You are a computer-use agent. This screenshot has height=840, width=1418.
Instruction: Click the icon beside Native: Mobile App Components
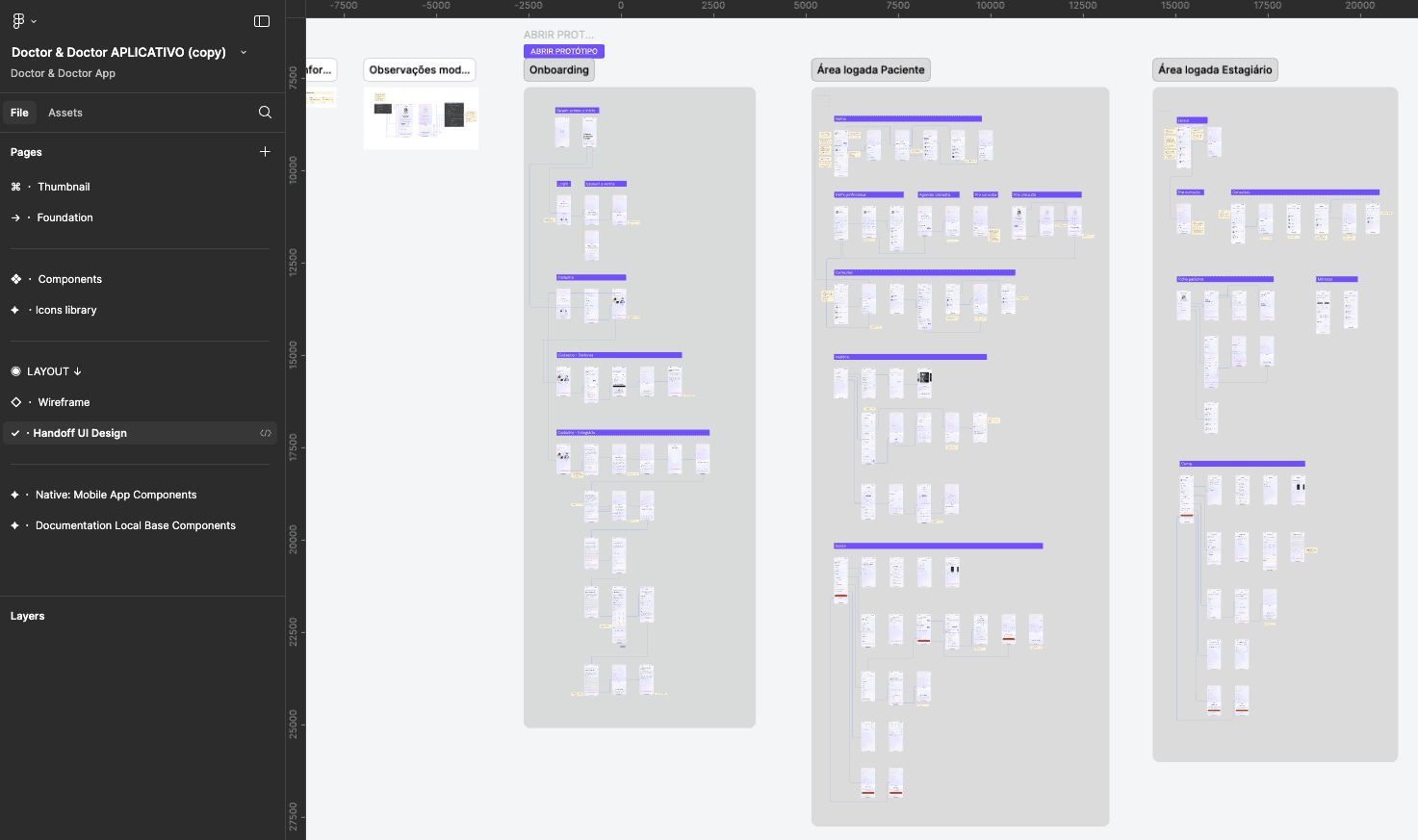14,494
